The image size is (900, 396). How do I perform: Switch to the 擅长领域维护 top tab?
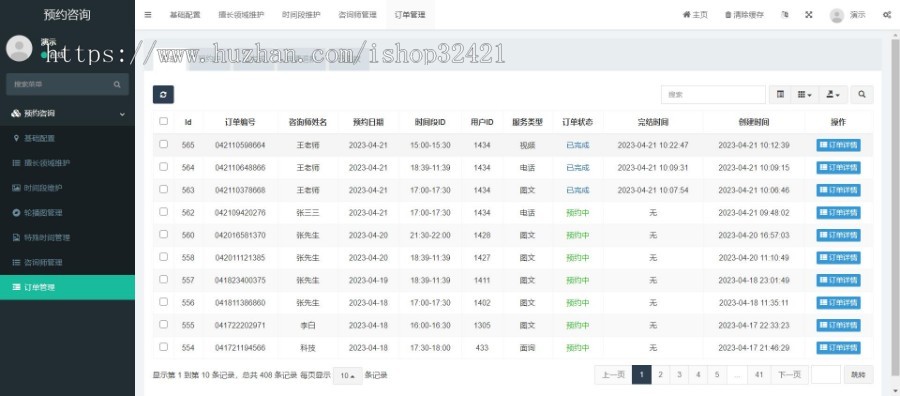(x=241, y=15)
